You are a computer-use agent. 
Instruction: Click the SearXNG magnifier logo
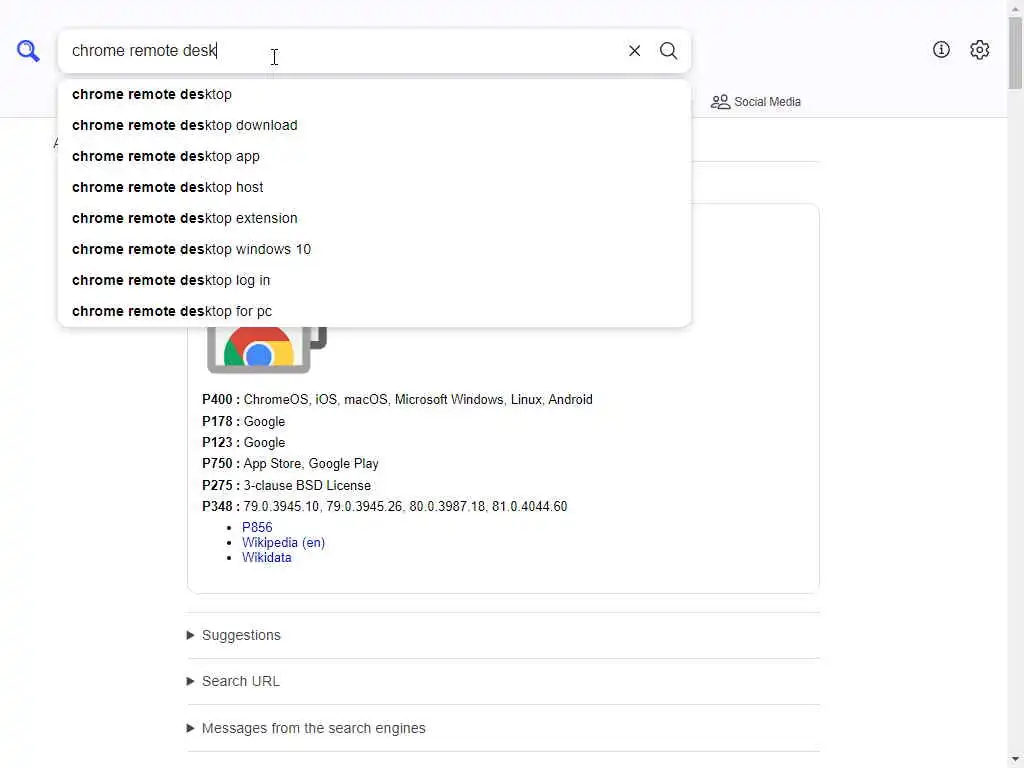[x=28, y=50]
